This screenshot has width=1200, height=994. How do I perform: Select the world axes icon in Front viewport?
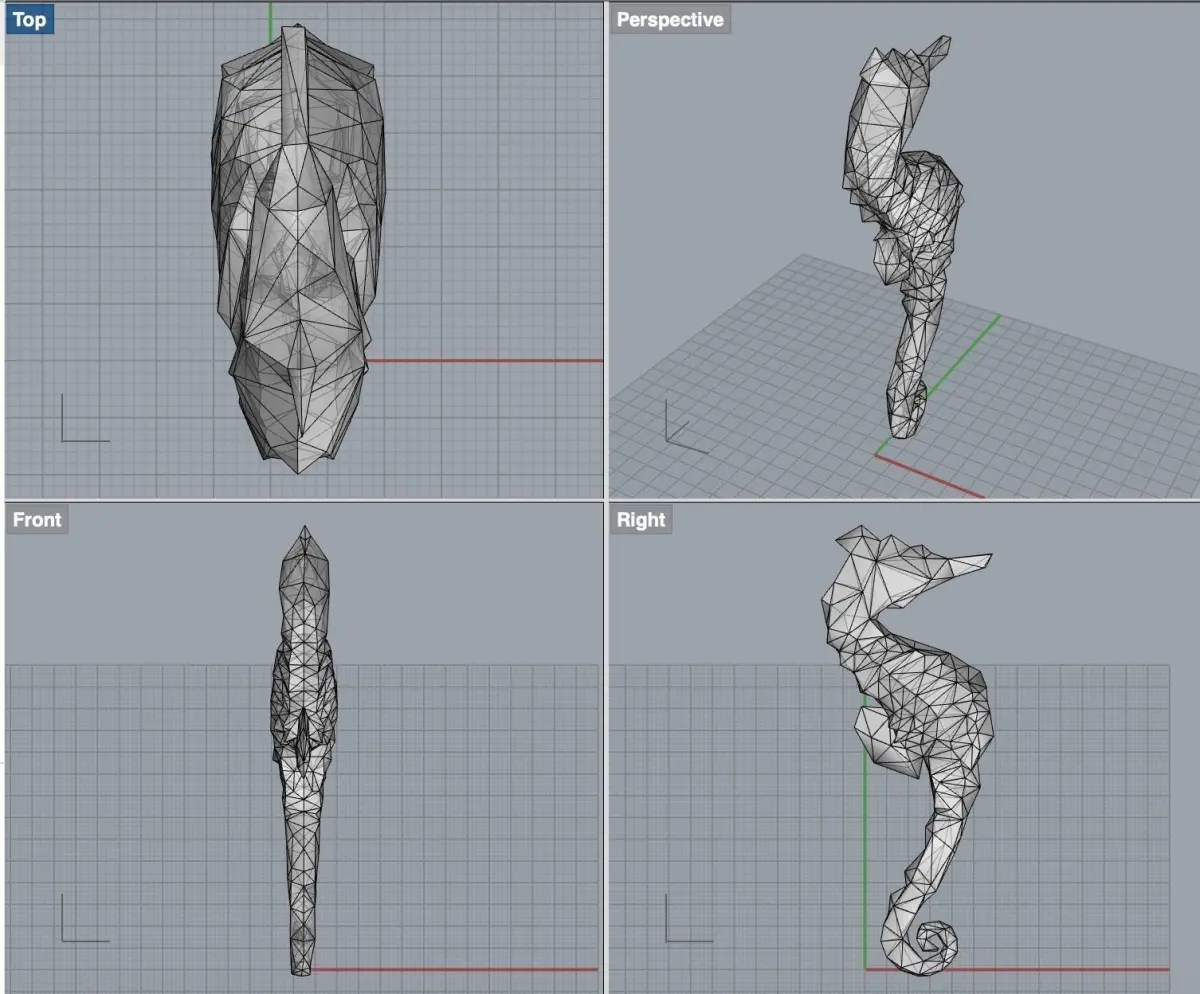click(x=85, y=918)
